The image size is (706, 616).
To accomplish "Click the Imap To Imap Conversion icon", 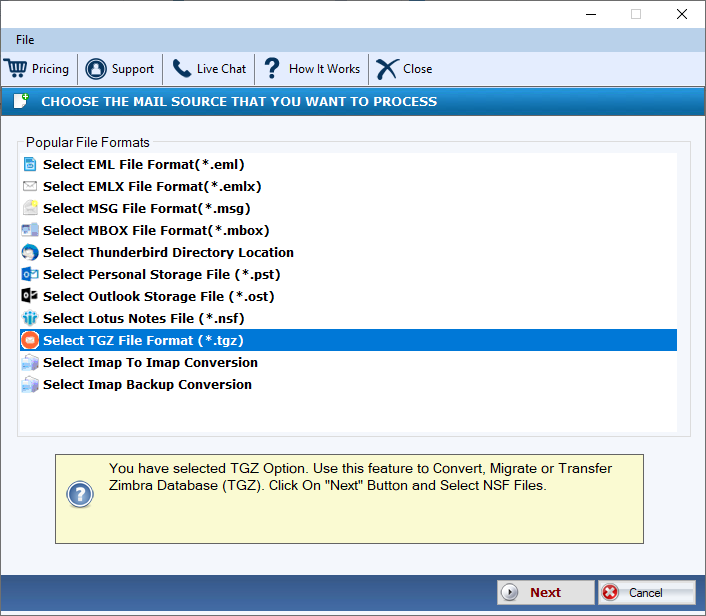I will pyautogui.click(x=30, y=362).
